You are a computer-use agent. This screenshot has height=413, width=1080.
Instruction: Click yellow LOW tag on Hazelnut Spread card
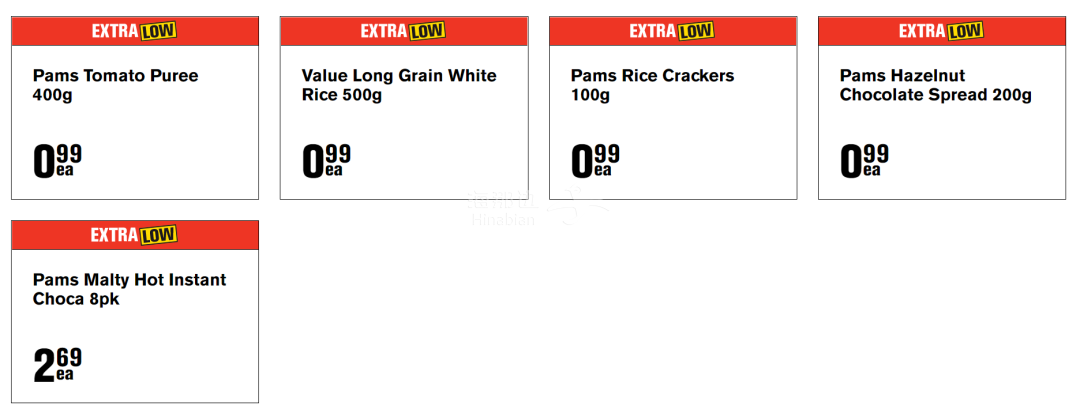965,31
